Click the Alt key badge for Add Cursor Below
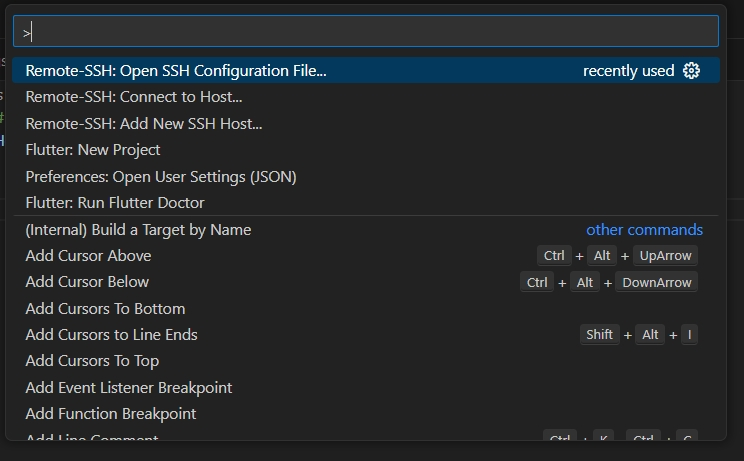 pos(585,282)
